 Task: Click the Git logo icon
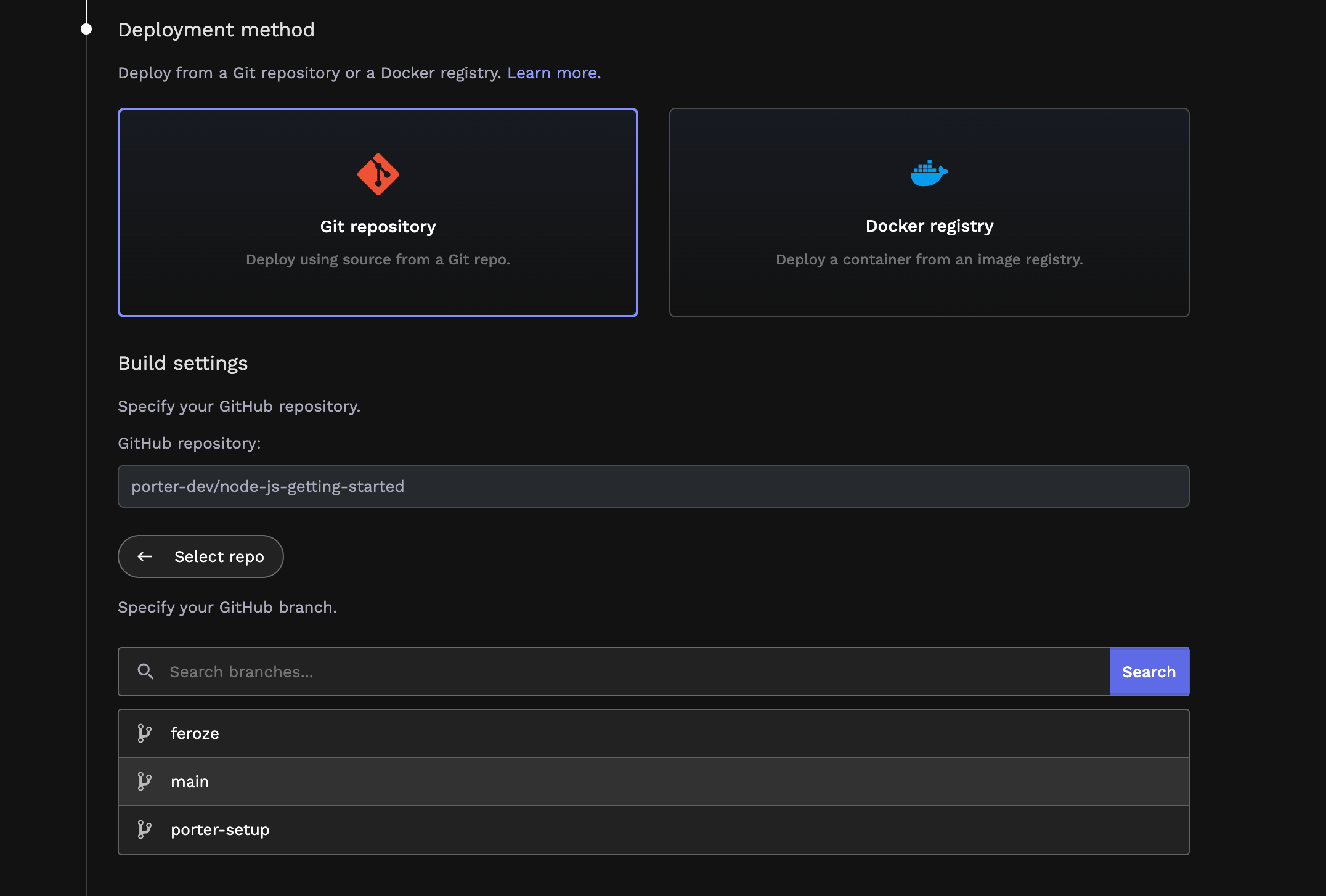[x=378, y=174]
